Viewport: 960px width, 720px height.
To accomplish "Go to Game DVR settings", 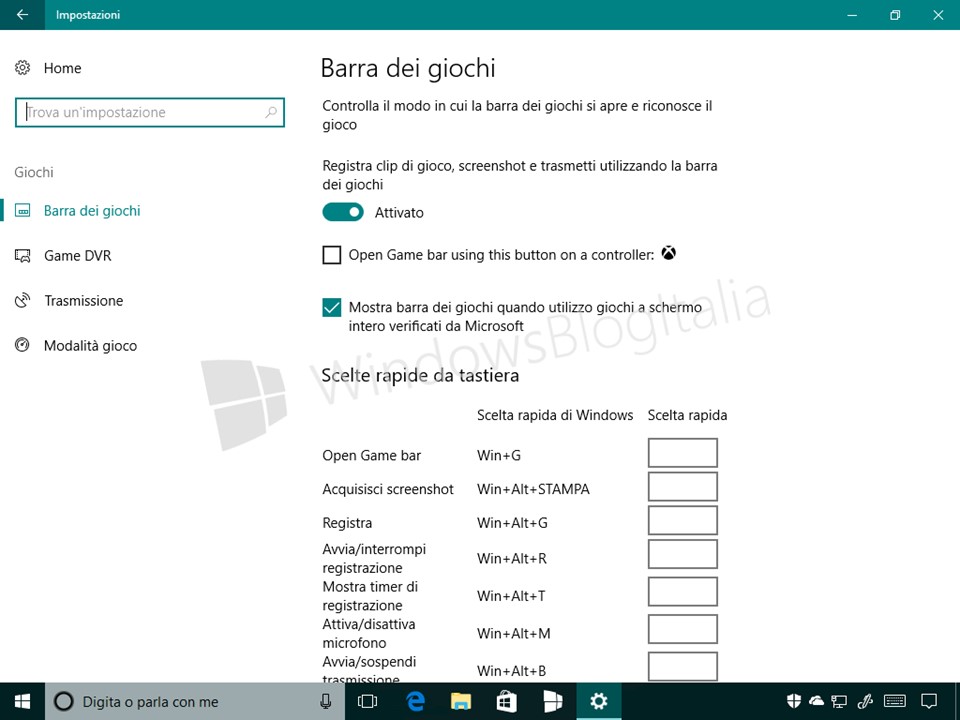I will point(78,256).
